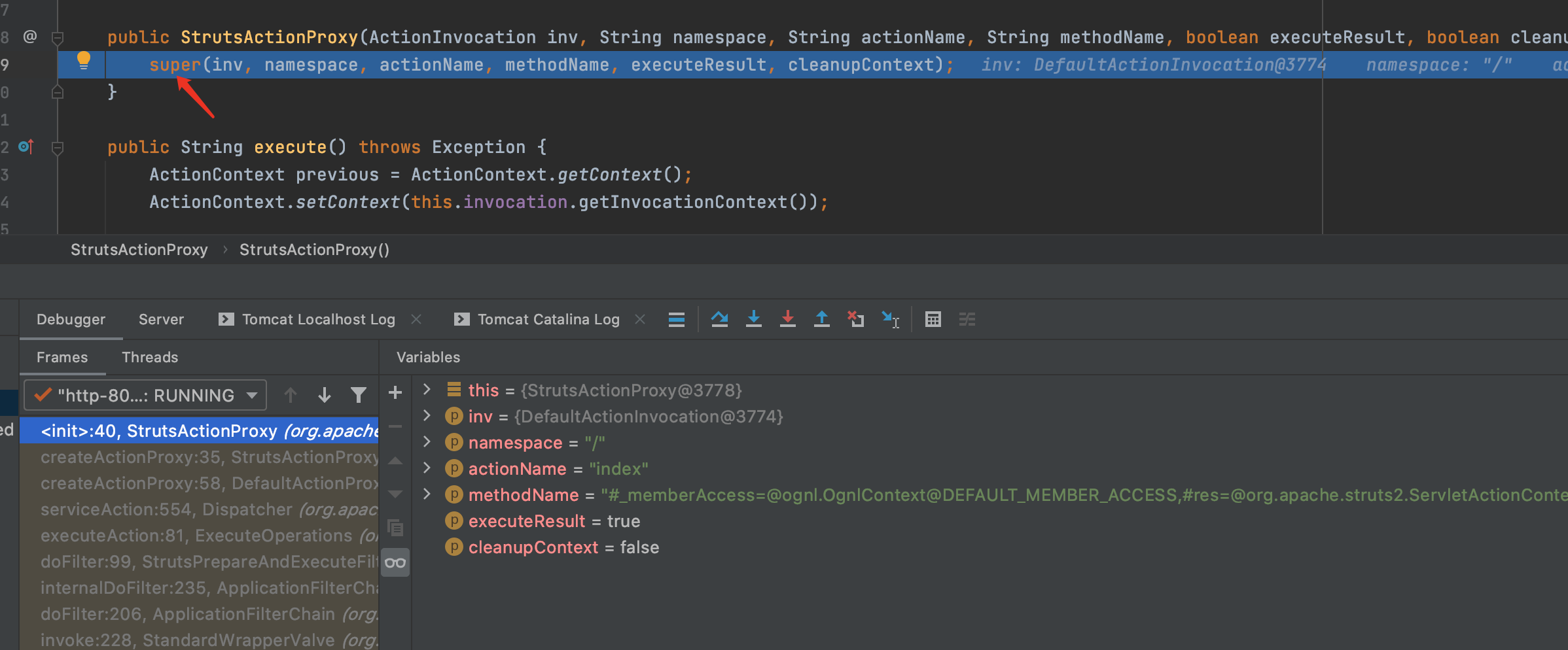Select the Frames tab

62,357
